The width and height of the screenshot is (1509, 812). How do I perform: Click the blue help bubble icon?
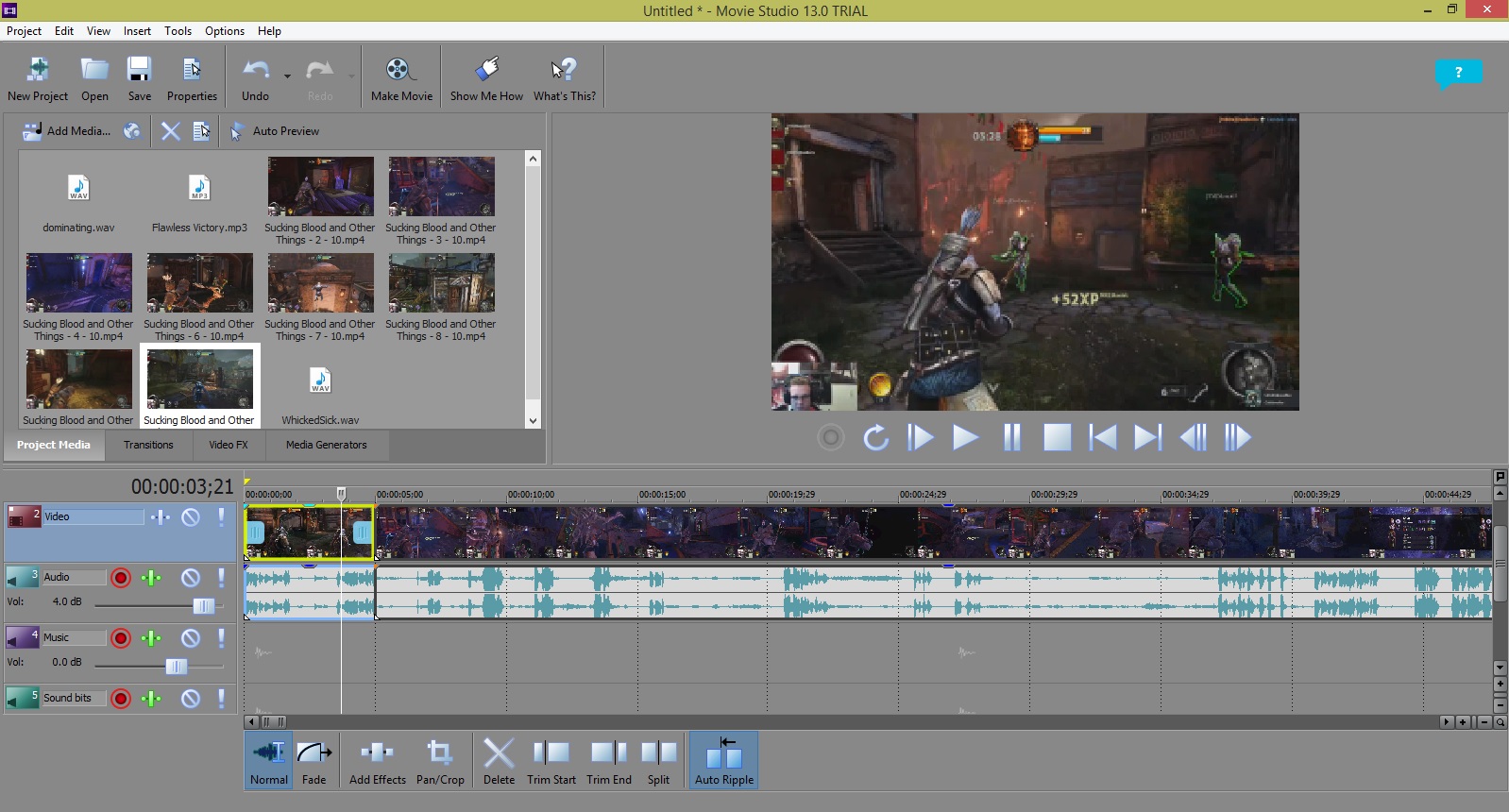click(1458, 74)
